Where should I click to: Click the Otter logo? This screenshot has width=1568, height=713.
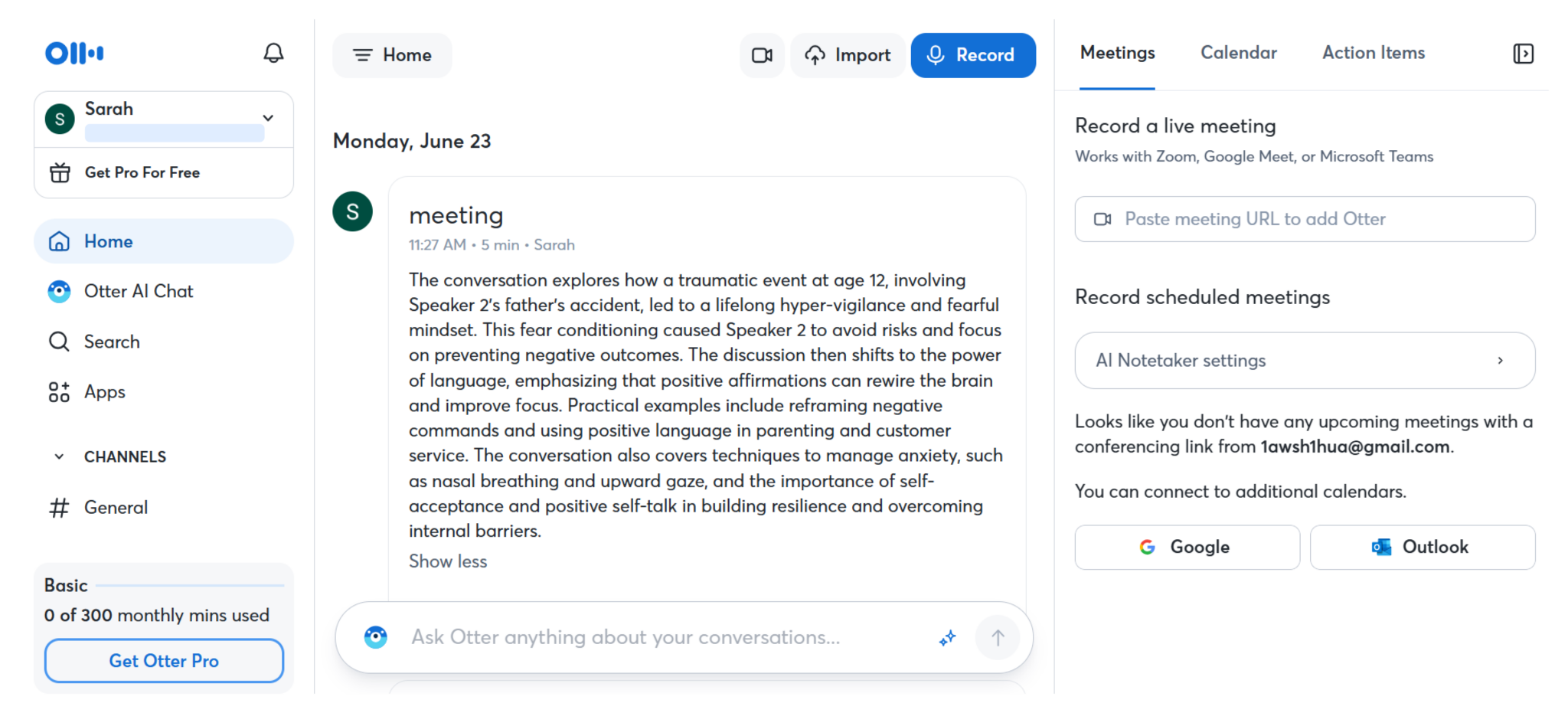(73, 53)
